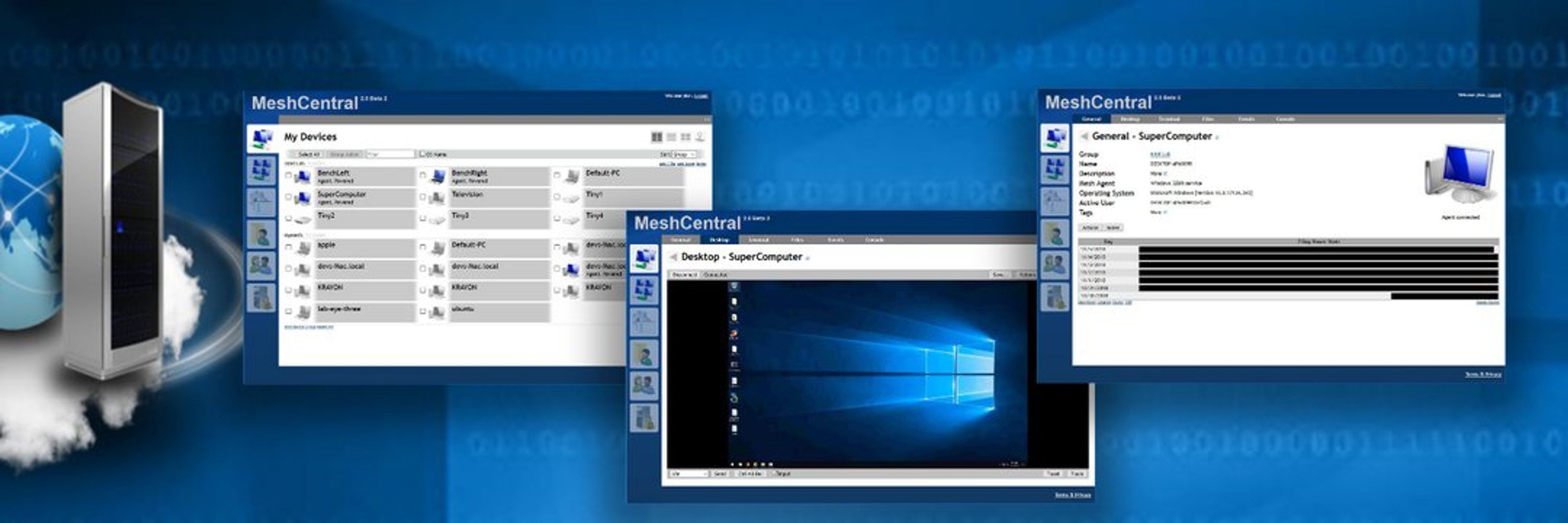Image resolution: width=1568 pixels, height=523 pixels.
Task: Click Terms & Privacy link in General window
Action: (x=1483, y=374)
